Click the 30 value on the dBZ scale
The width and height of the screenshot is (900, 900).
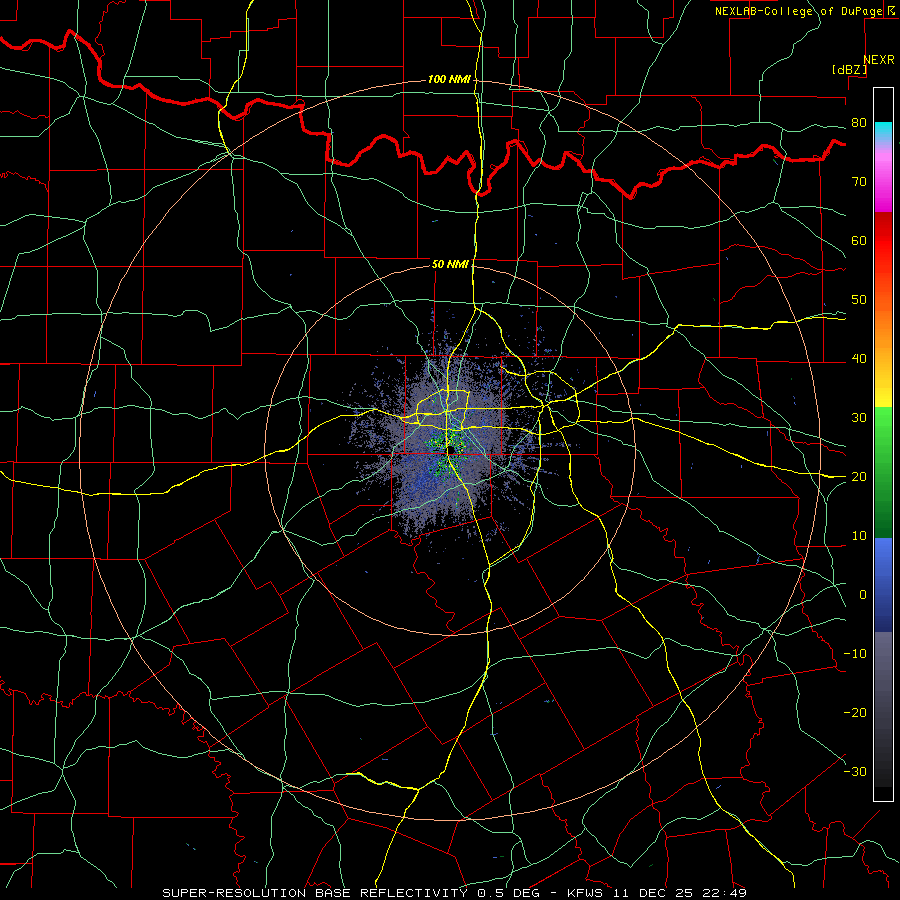[859, 418]
